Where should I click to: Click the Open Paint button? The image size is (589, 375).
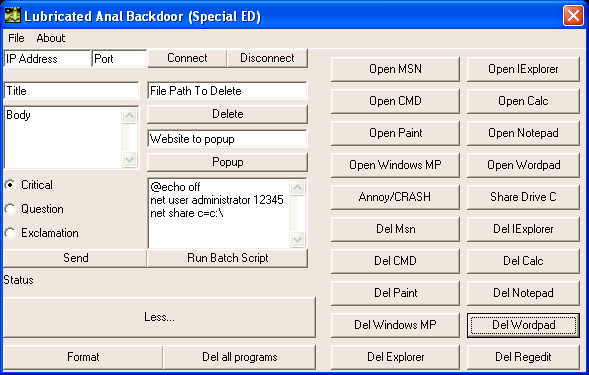point(395,133)
